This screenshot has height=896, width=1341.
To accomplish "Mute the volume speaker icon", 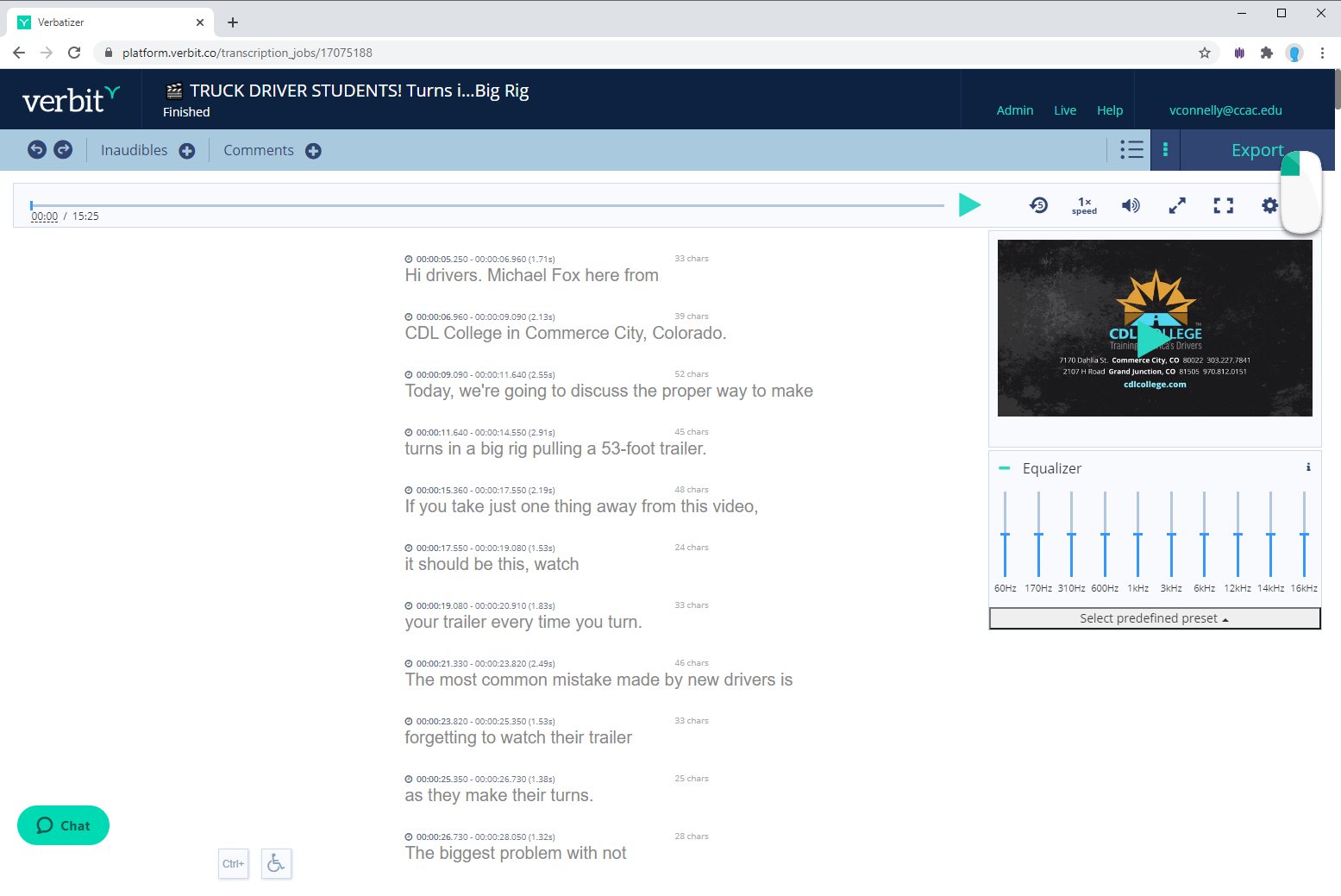I will point(1131,205).
